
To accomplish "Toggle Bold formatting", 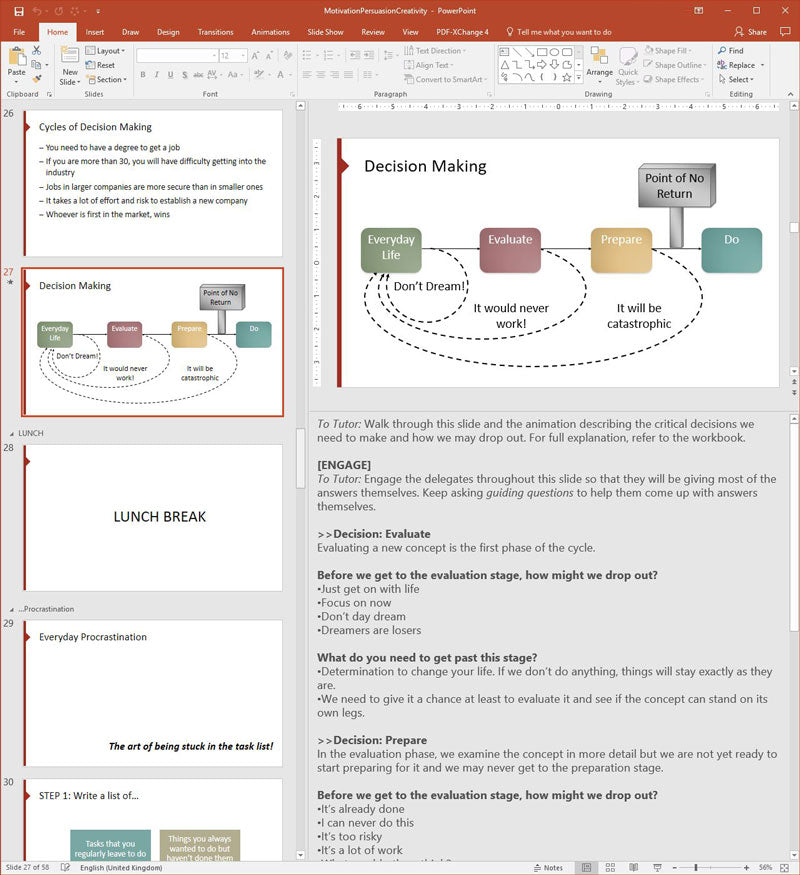I will 143,74.
